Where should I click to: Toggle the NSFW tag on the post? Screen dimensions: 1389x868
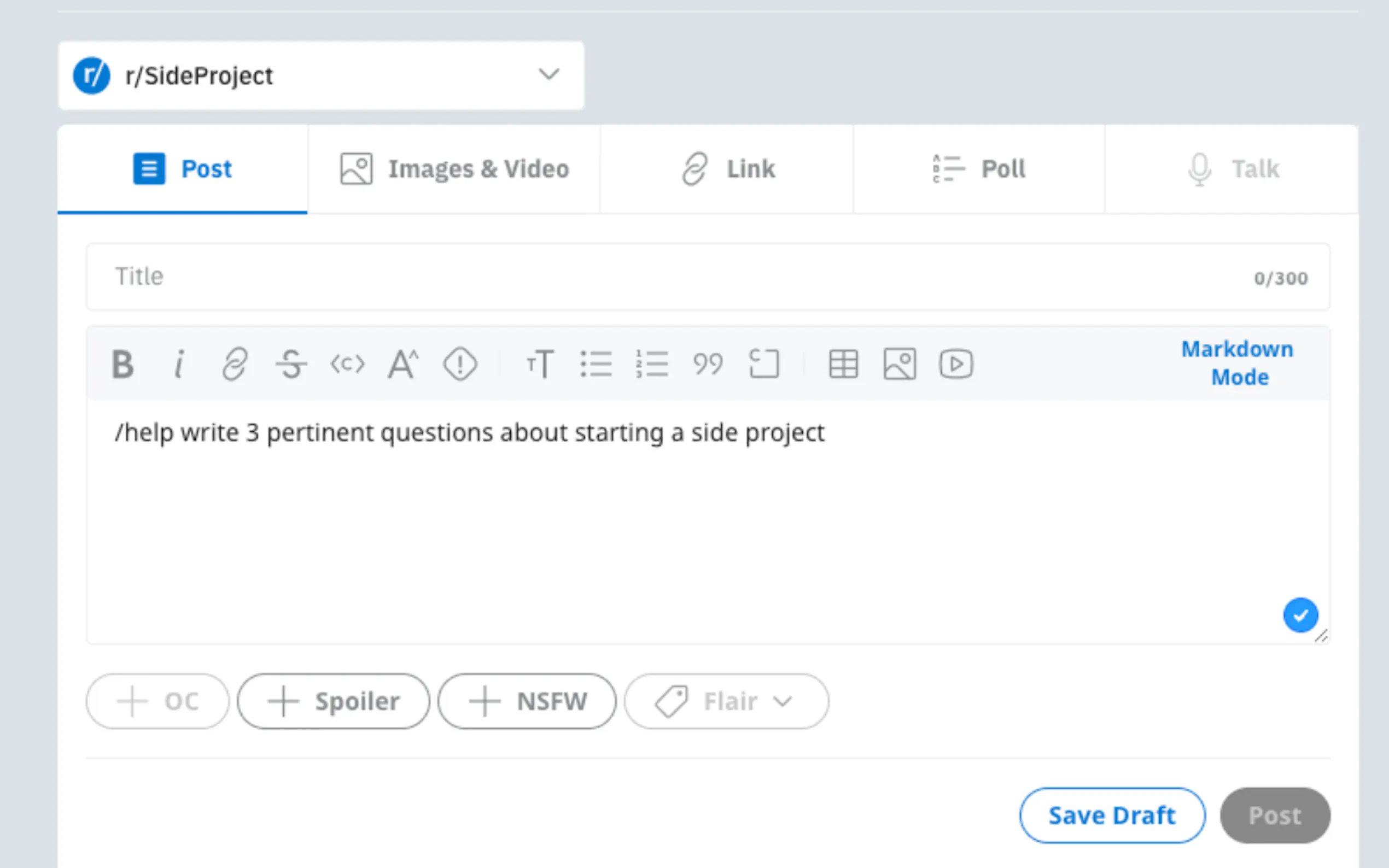click(527, 701)
